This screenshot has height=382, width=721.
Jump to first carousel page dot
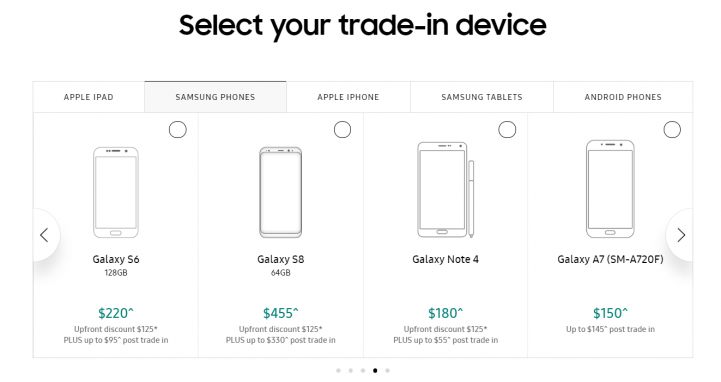coord(338,371)
